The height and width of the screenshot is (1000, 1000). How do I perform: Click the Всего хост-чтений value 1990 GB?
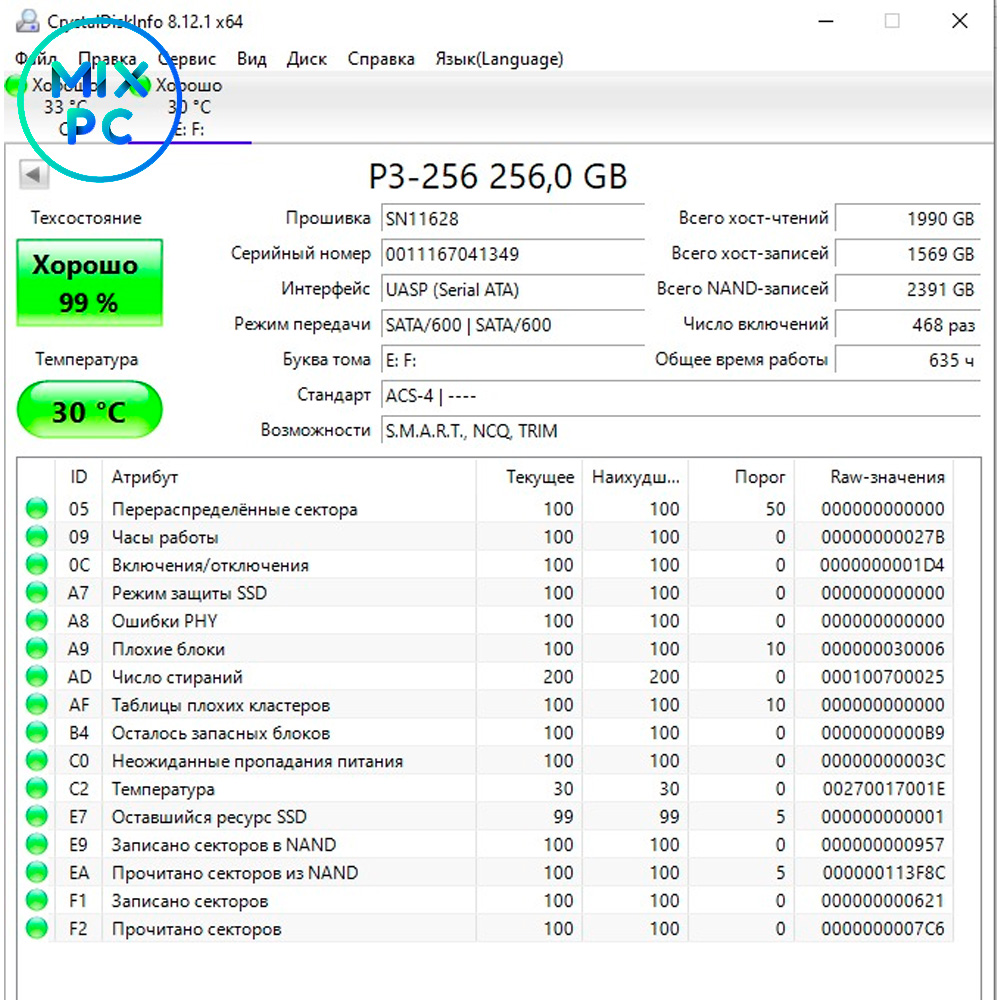pos(908,219)
